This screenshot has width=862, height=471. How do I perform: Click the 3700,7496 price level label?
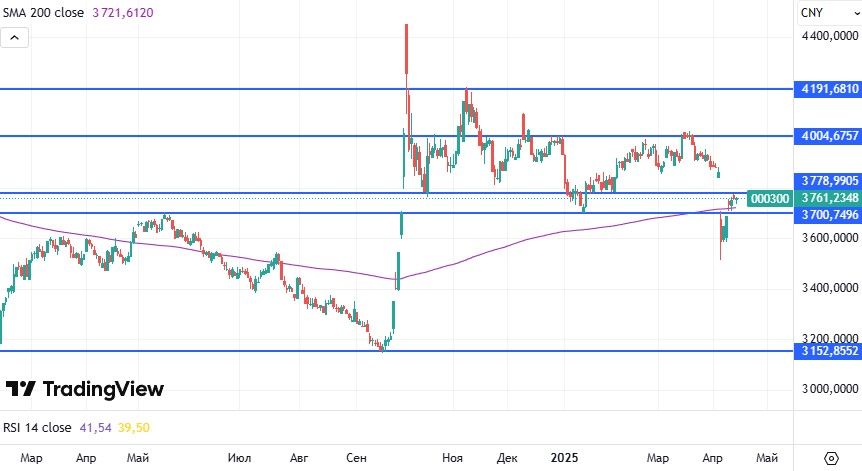pyautogui.click(x=829, y=214)
